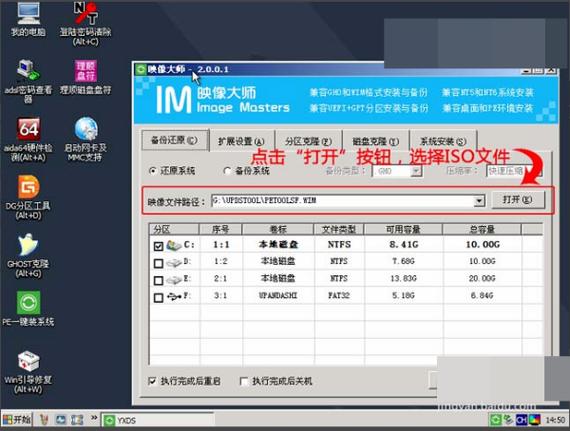Open the Win引导修复 desktop icon

tap(28, 371)
